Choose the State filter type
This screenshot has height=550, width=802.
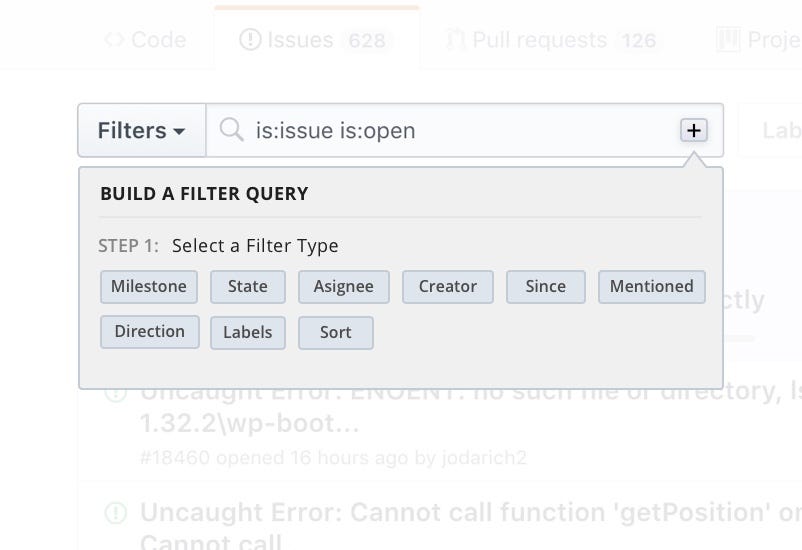coord(248,287)
